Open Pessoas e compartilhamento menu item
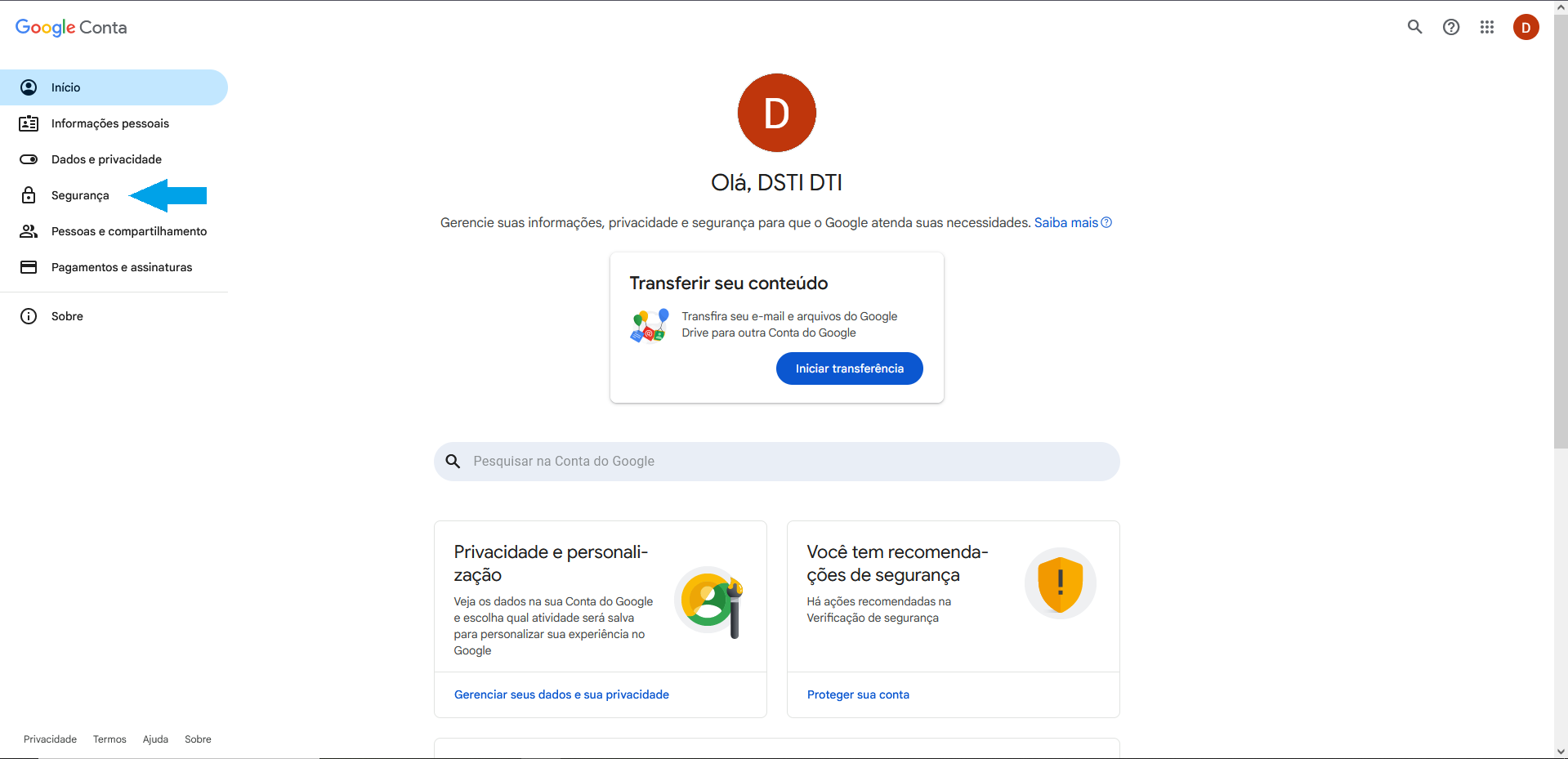The height and width of the screenshot is (759, 1568). tap(128, 231)
